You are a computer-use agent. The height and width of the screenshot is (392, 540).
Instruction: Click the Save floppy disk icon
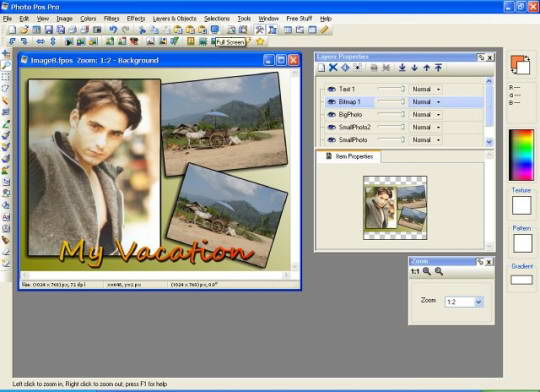49,30
